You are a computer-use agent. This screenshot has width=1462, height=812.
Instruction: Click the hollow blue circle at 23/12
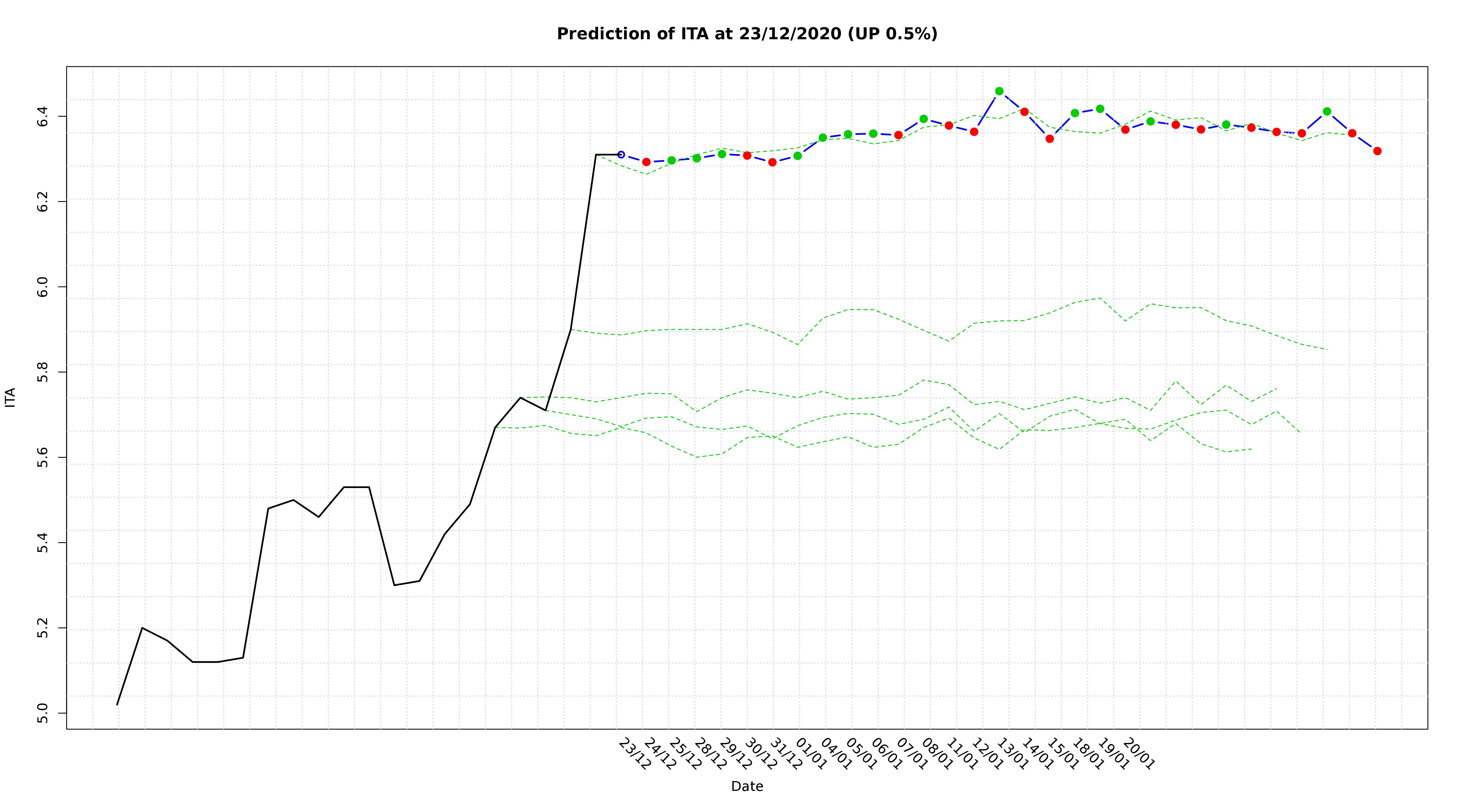(x=621, y=154)
